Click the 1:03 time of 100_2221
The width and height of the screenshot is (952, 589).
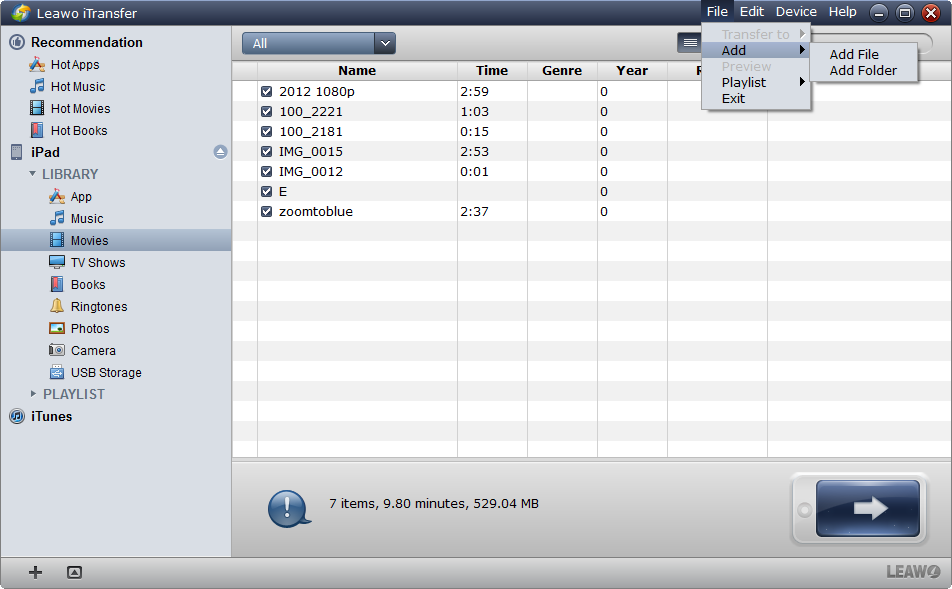(x=474, y=112)
